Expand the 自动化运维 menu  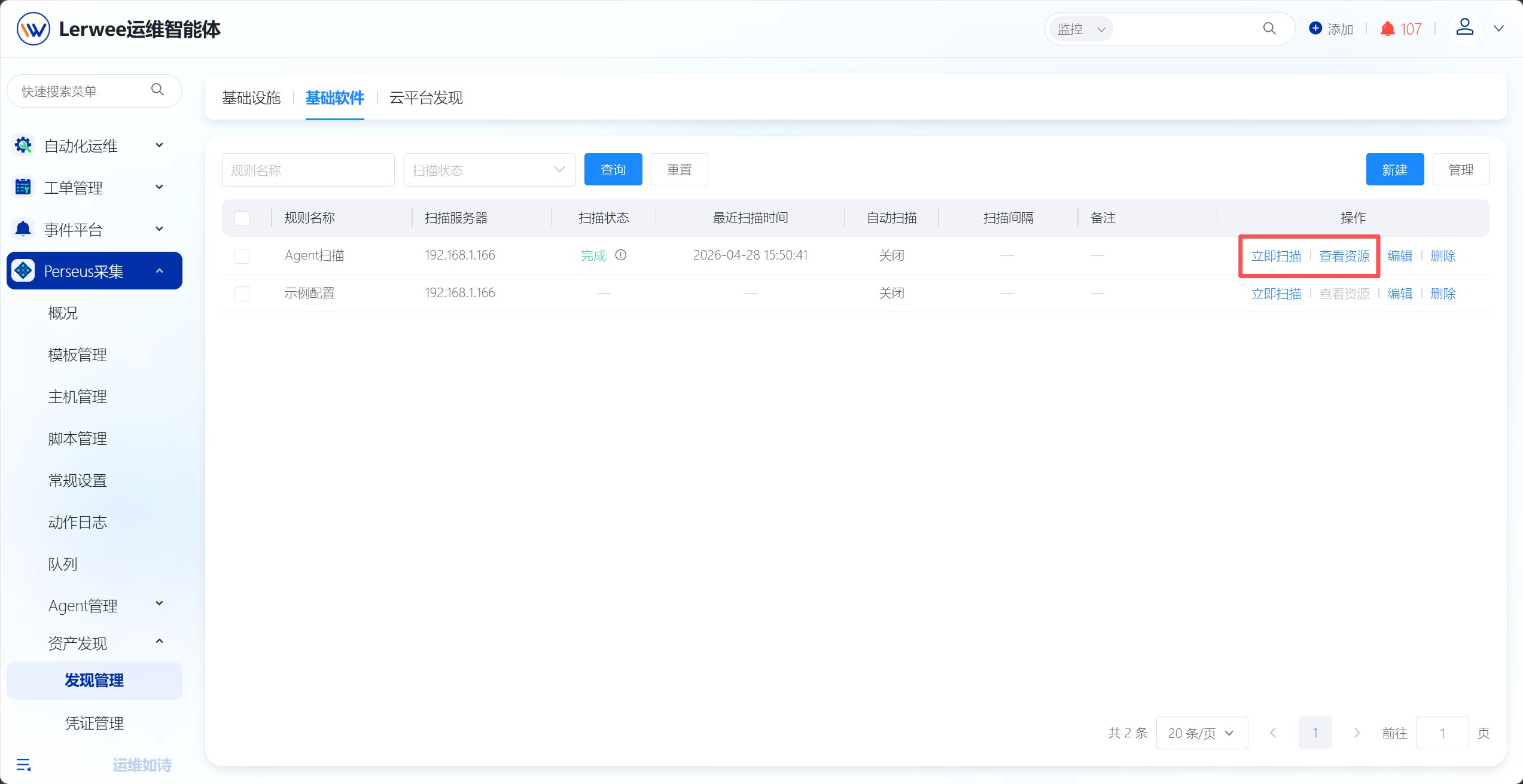click(159, 145)
